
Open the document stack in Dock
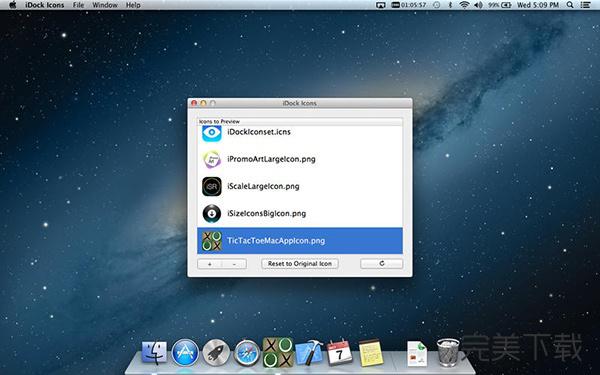417,353
